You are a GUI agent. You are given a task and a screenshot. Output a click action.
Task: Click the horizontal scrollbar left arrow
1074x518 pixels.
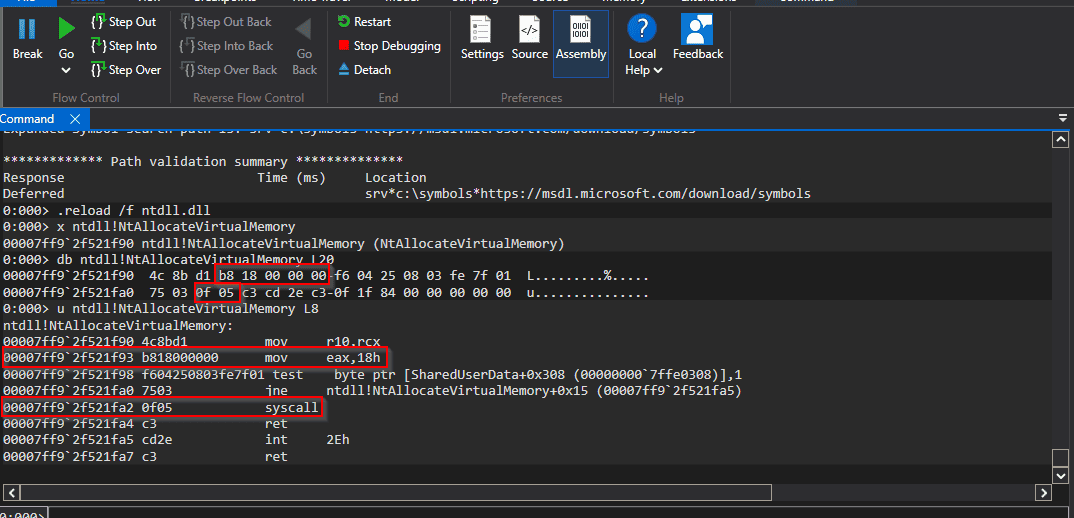tap(12, 492)
